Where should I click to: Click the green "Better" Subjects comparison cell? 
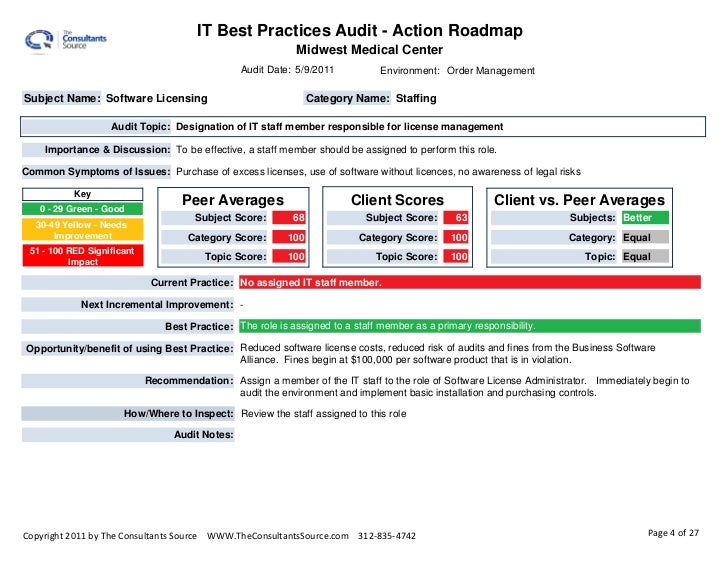click(645, 218)
